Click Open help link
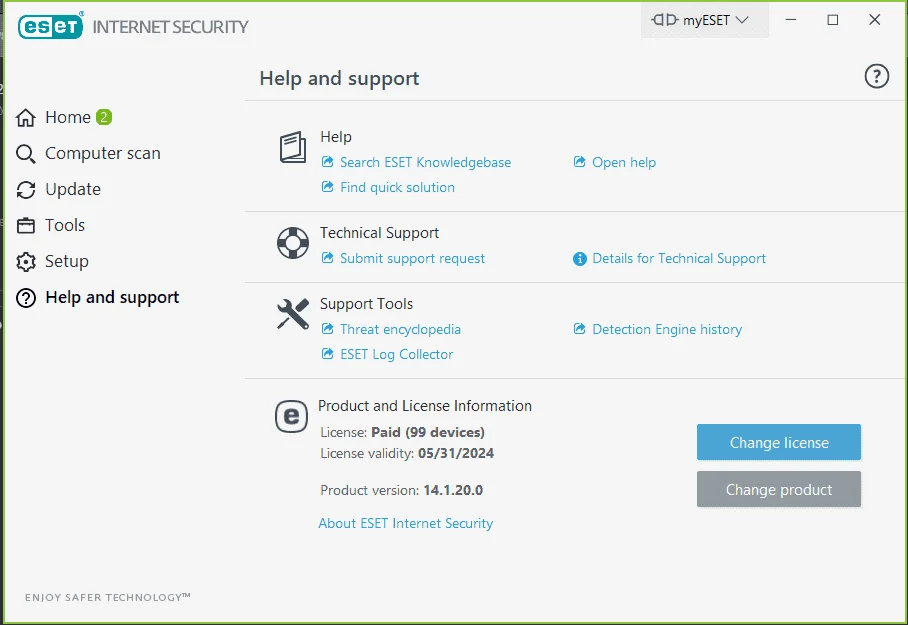The width and height of the screenshot is (908, 625). (x=624, y=162)
